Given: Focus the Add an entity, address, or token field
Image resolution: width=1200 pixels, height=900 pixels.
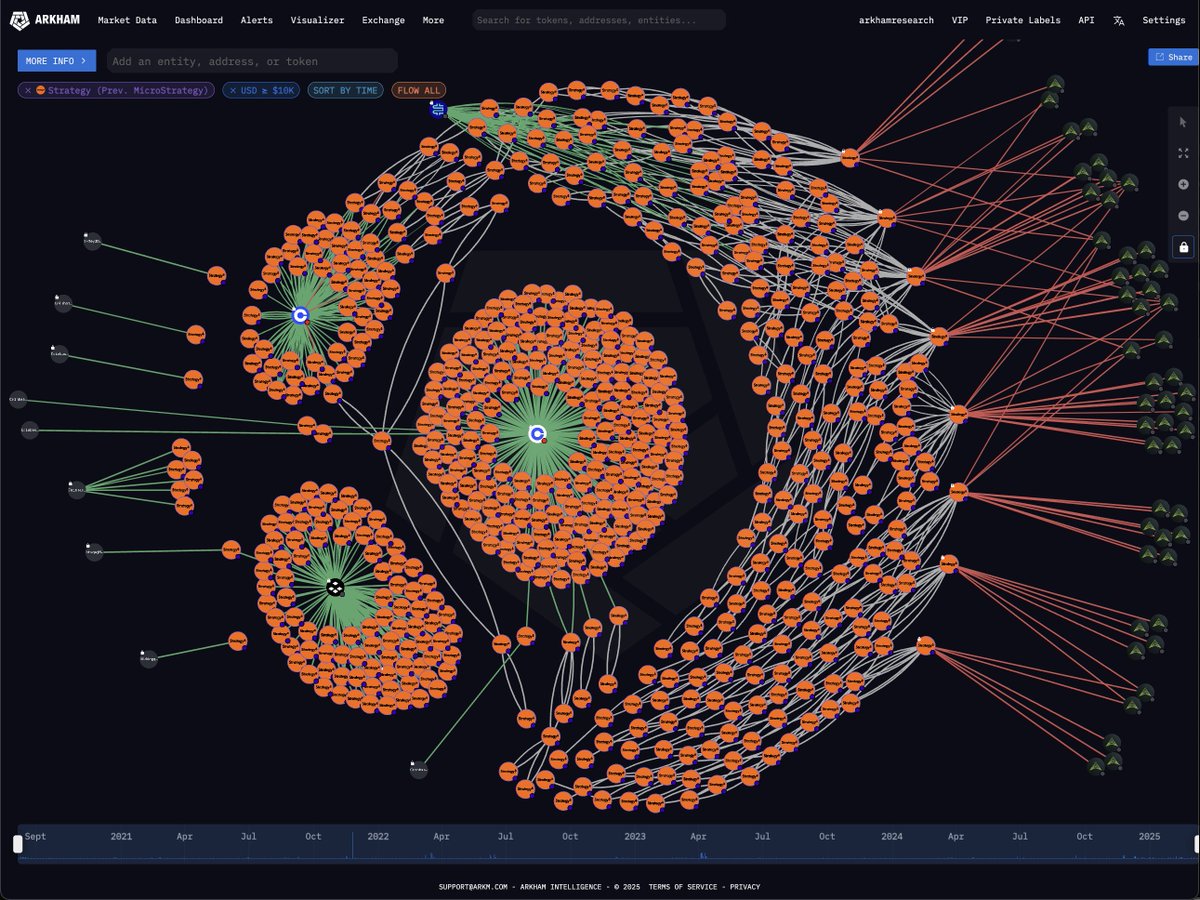Looking at the screenshot, I should click(252, 61).
